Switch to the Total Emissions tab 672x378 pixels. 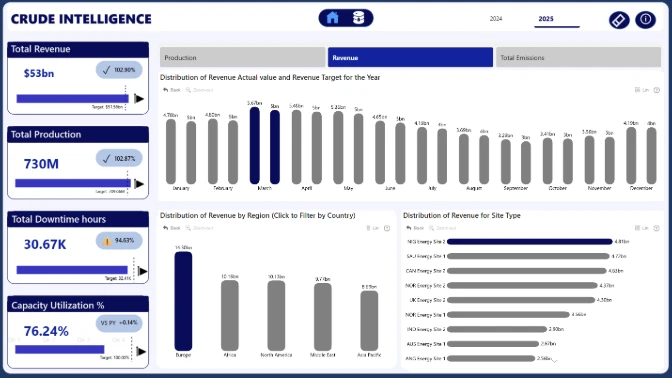(x=578, y=57)
